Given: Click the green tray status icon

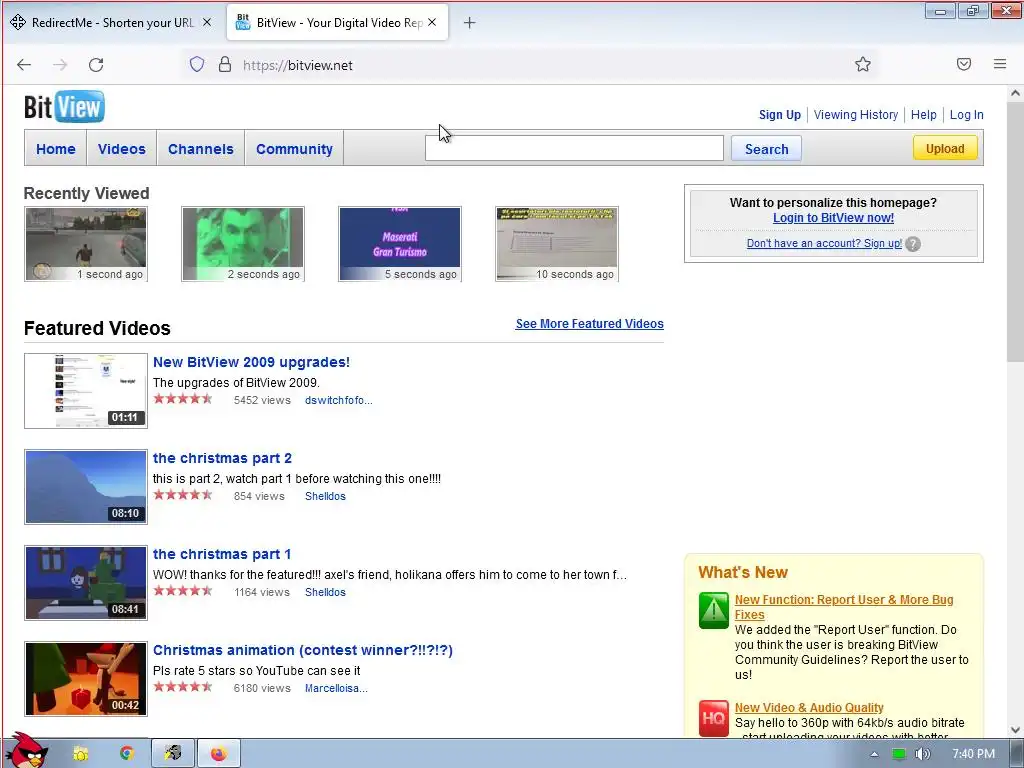Looking at the screenshot, I should [x=899, y=754].
